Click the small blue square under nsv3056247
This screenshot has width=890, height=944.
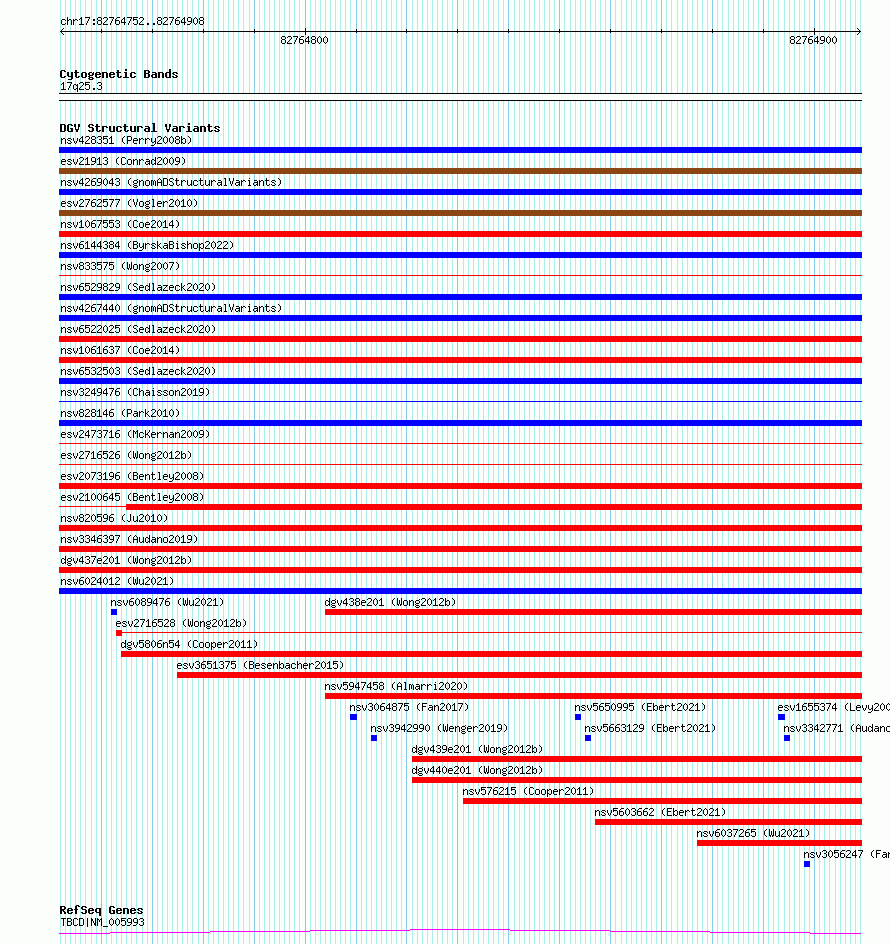(807, 864)
